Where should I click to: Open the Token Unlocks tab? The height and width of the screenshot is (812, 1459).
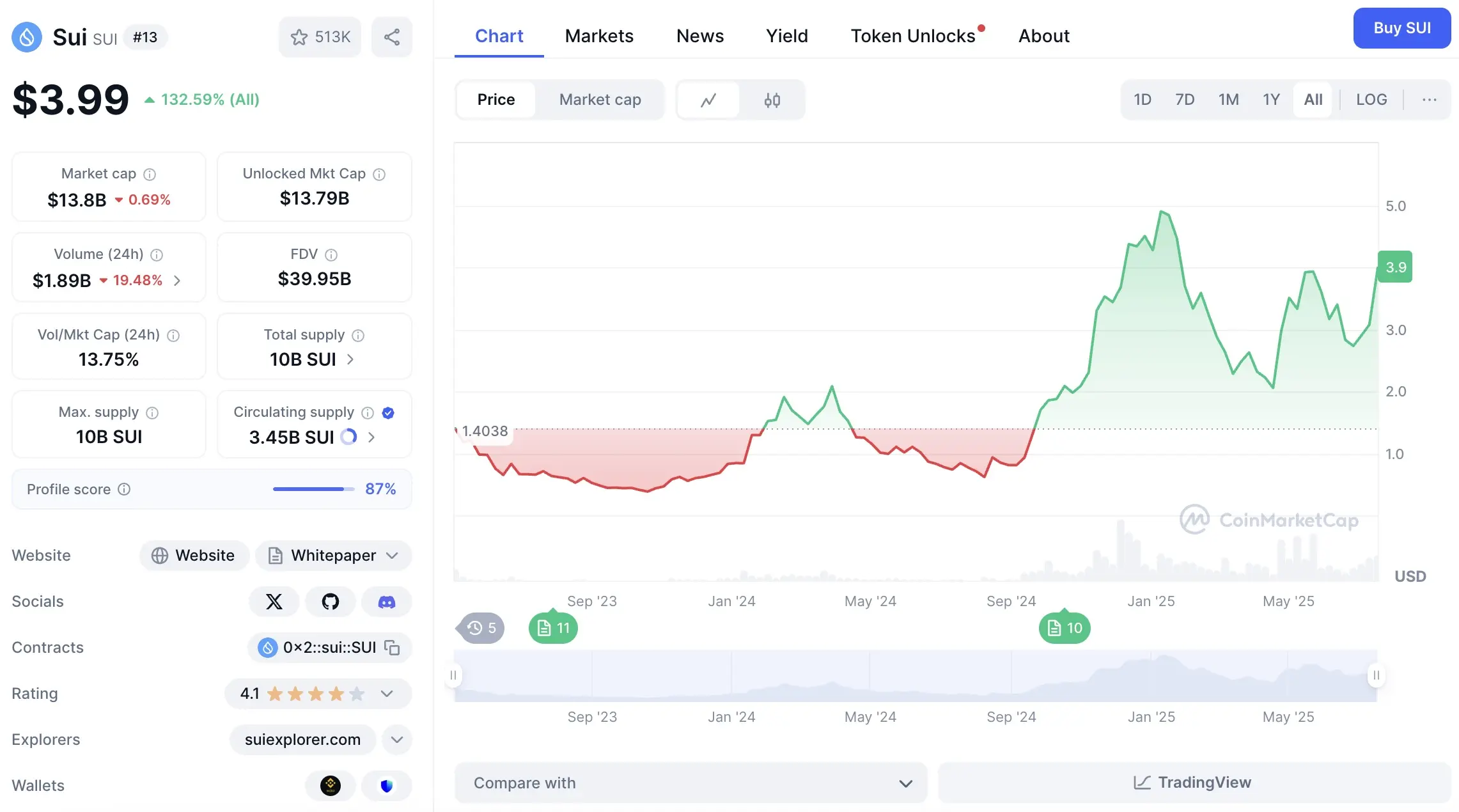(x=914, y=36)
